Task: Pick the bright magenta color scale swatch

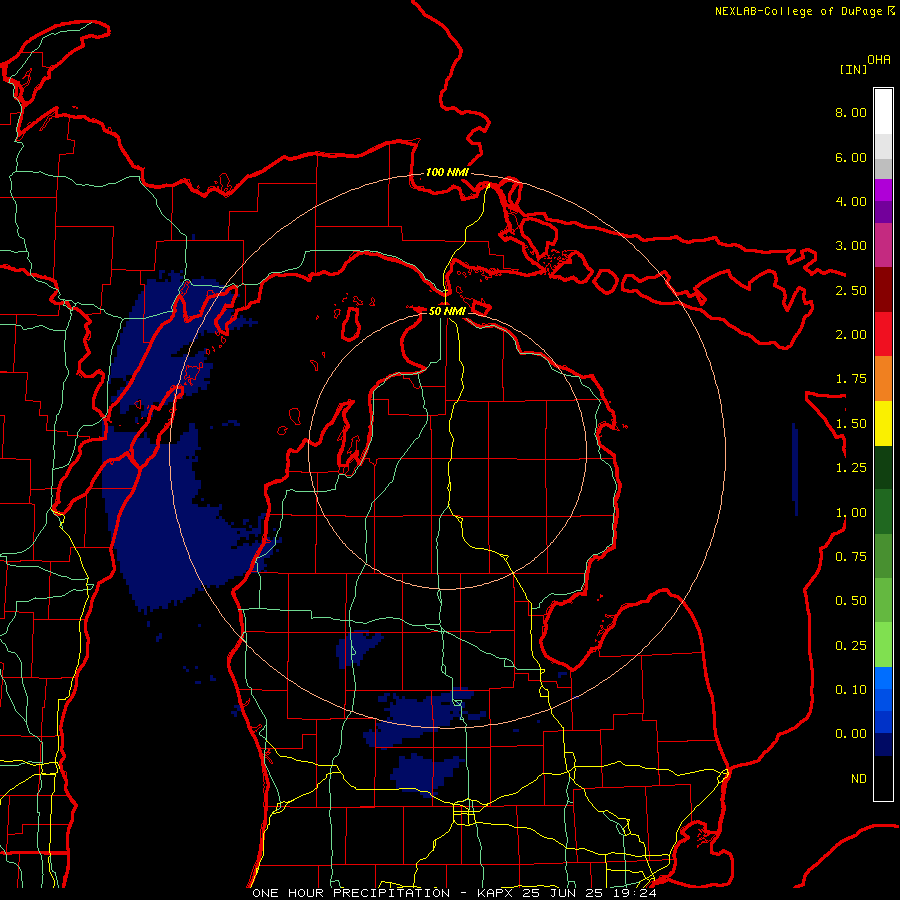Action: click(x=883, y=190)
